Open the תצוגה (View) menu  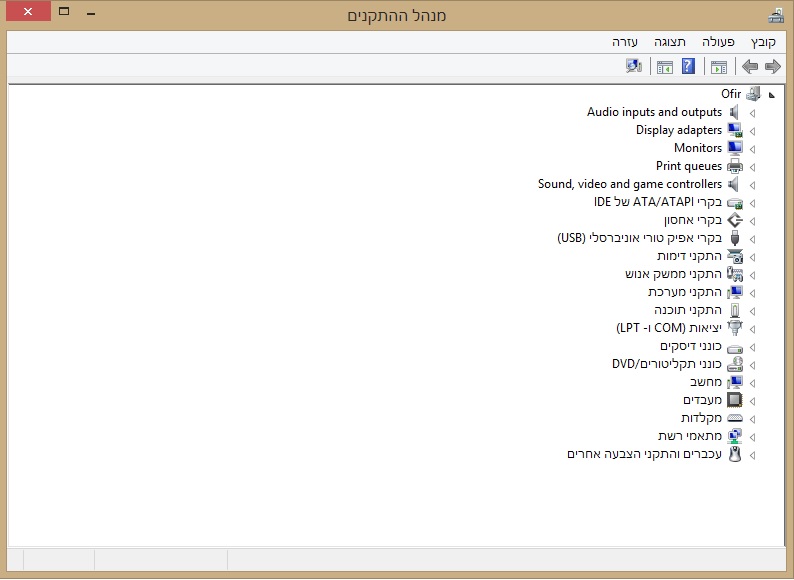[x=670, y=42]
